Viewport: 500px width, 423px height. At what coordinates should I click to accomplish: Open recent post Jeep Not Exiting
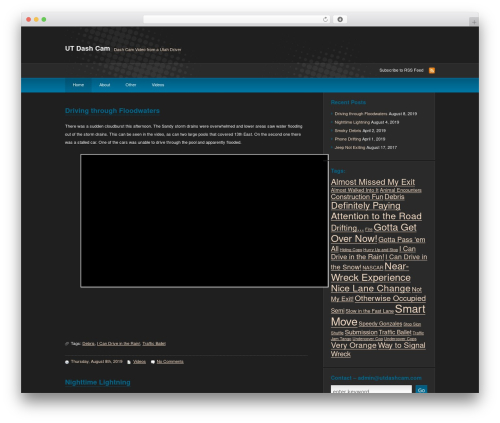350,147
